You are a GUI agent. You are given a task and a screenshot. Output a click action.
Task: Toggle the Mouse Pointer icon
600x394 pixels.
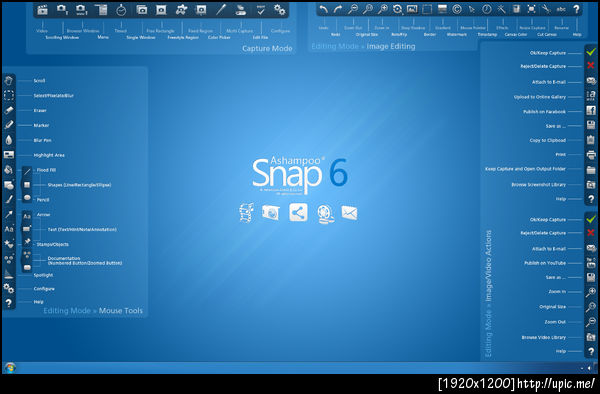point(472,9)
